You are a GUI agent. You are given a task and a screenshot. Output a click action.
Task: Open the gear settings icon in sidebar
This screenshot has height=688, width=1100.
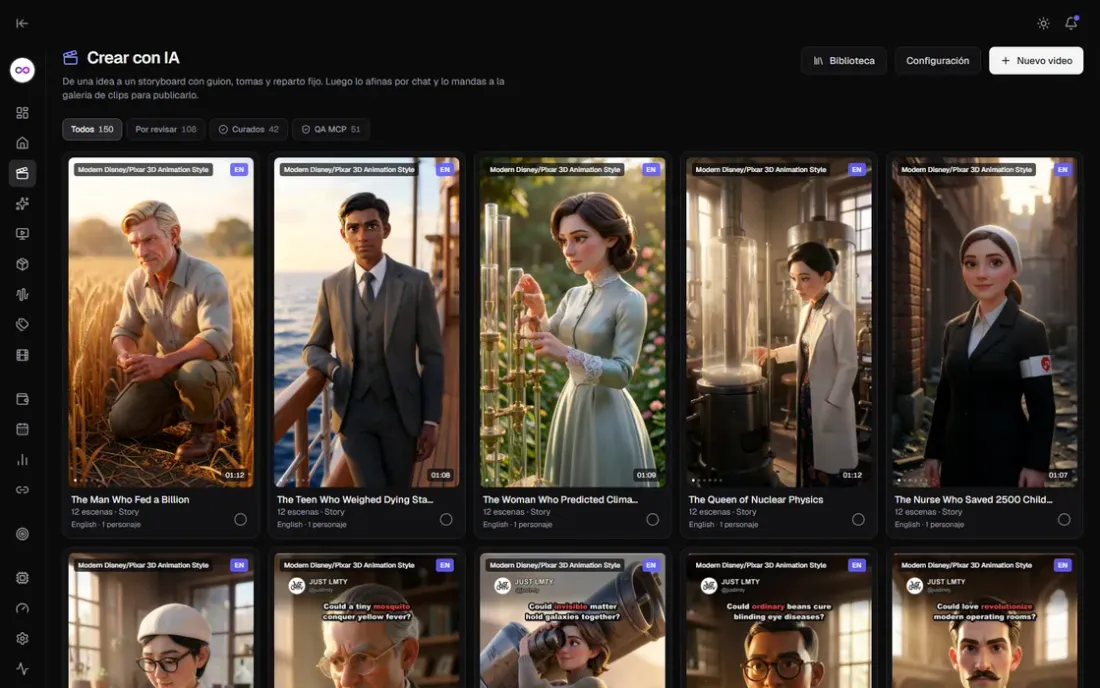[22, 638]
